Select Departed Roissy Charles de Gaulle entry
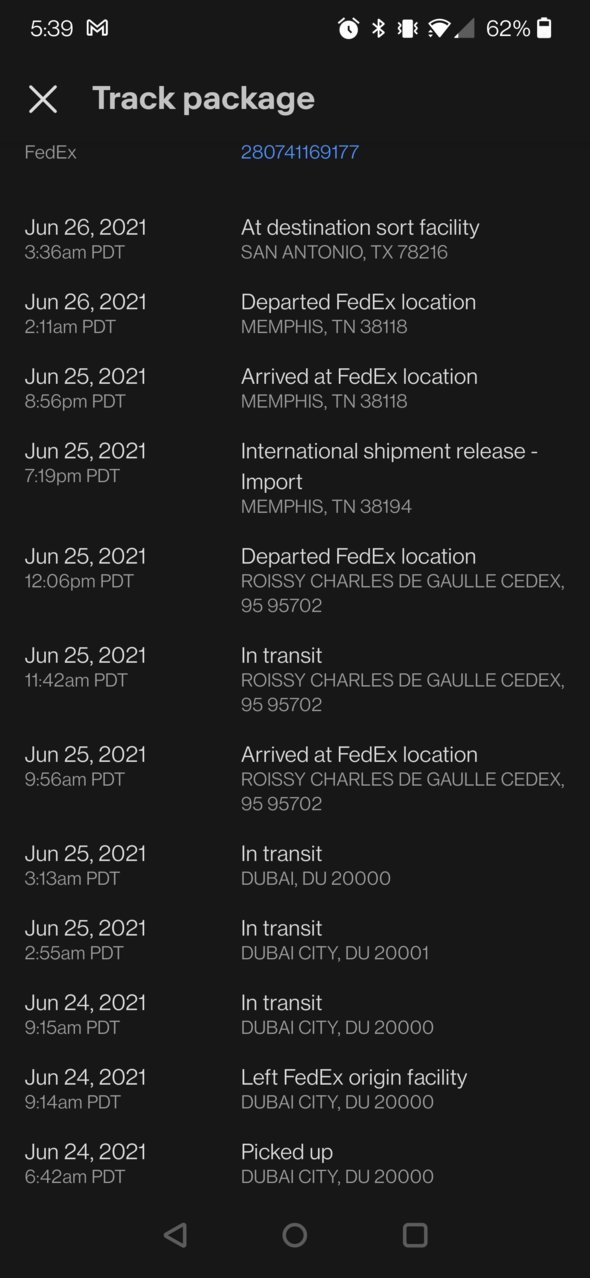 pyautogui.click(x=295, y=580)
